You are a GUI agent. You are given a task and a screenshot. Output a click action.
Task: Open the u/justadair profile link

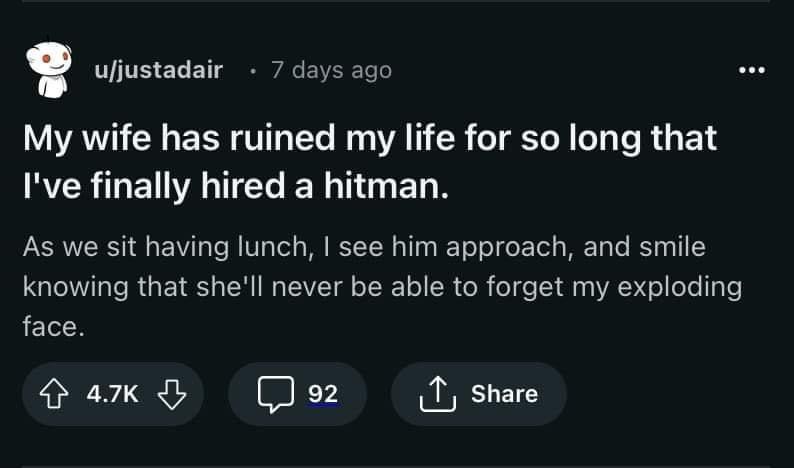(158, 70)
